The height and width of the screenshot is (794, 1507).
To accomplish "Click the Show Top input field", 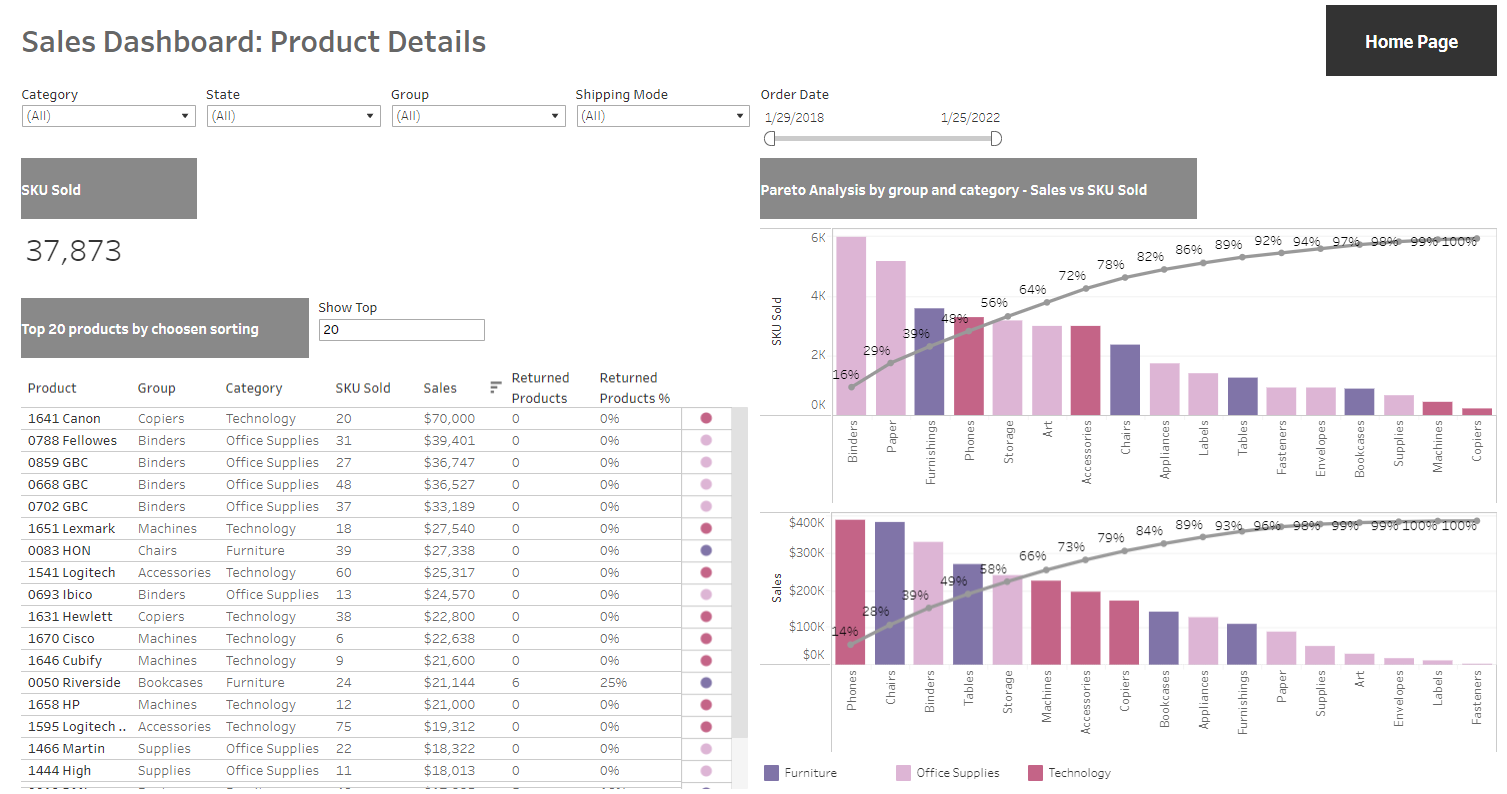I will (x=402, y=330).
